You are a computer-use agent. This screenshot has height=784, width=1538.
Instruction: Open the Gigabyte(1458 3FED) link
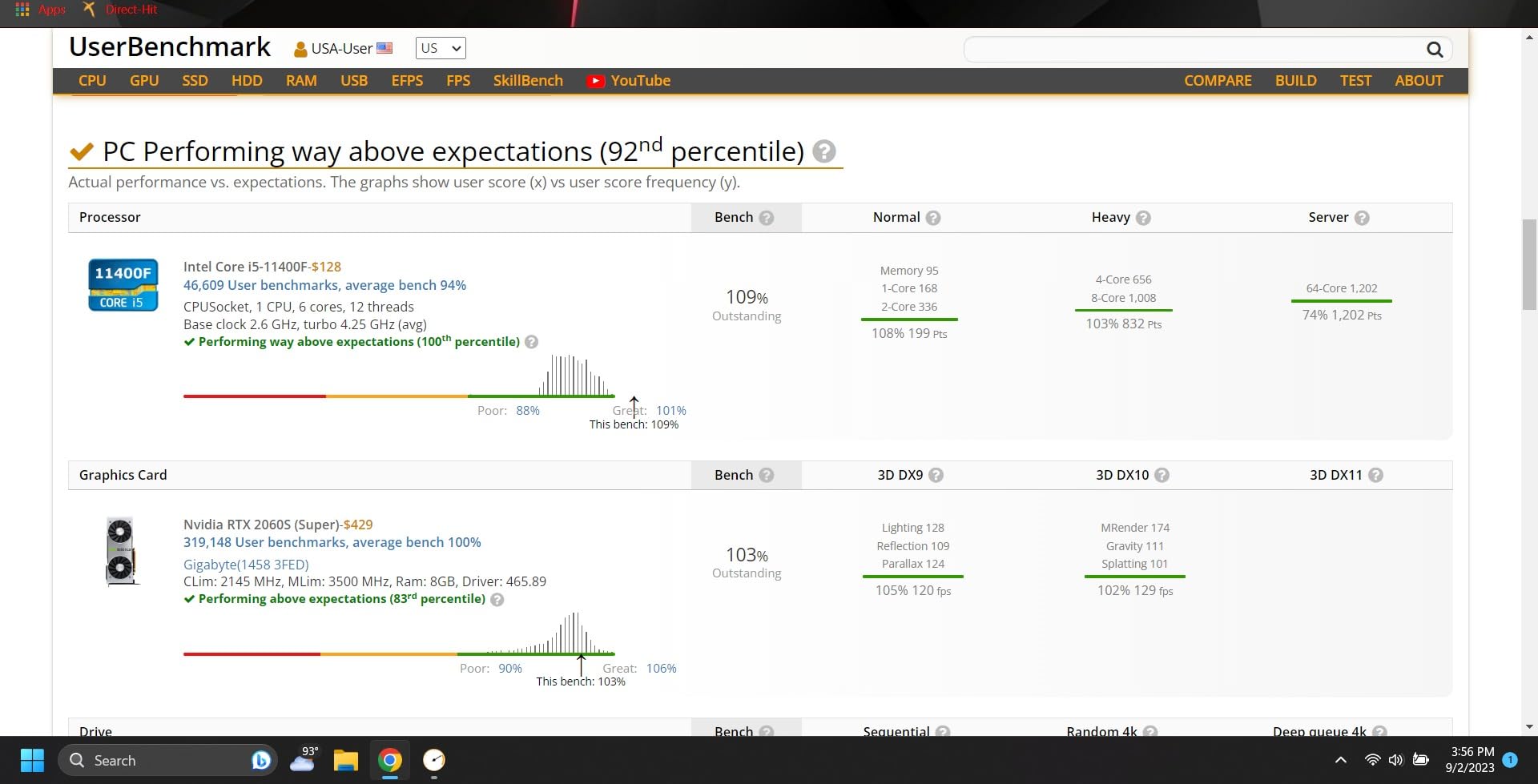(246, 564)
